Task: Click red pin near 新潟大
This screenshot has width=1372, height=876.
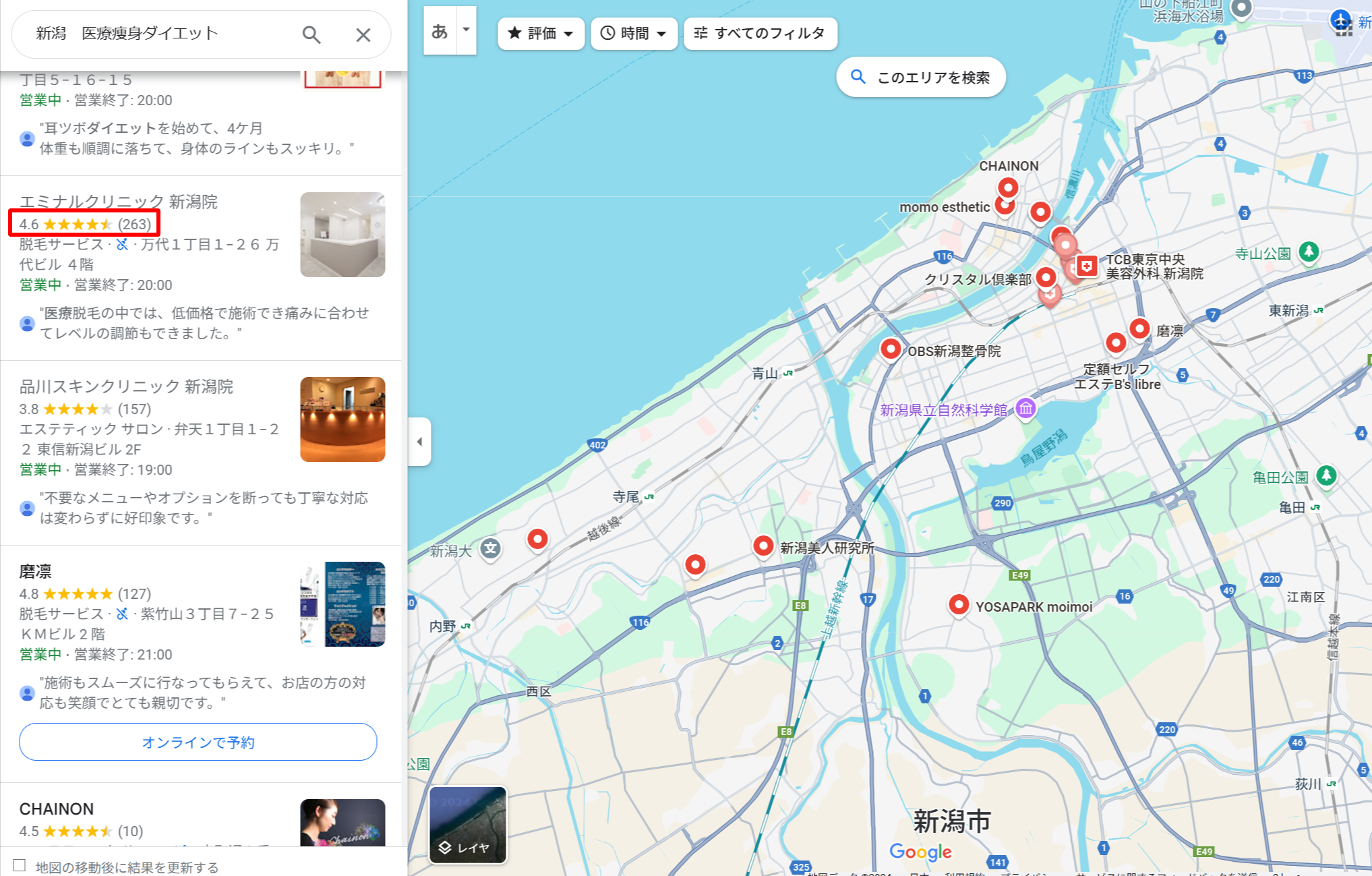Action: tap(537, 539)
